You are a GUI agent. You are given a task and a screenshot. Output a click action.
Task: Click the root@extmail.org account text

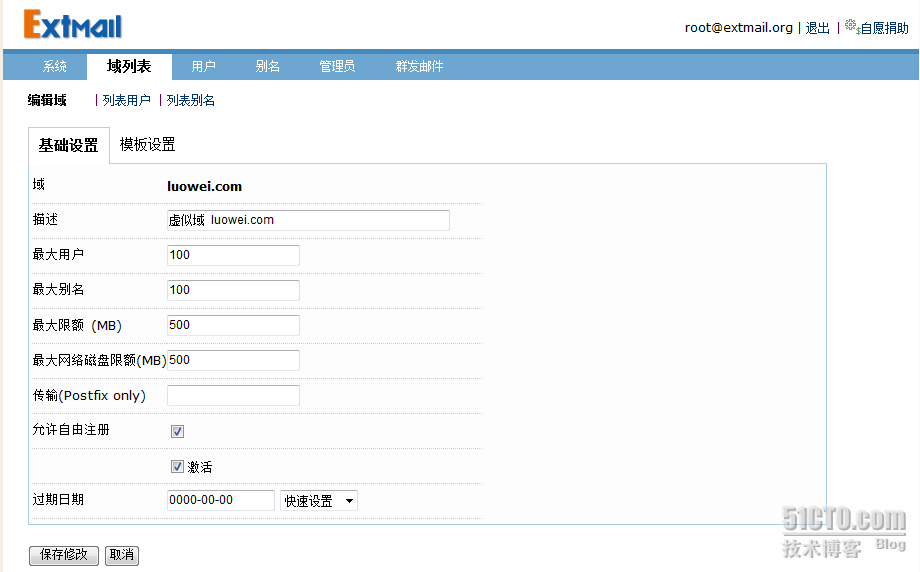[739, 28]
